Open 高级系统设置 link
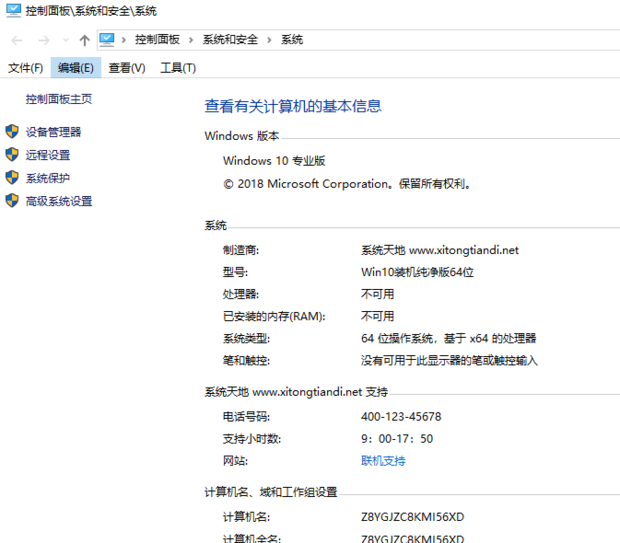620x543 pixels. point(59,201)
